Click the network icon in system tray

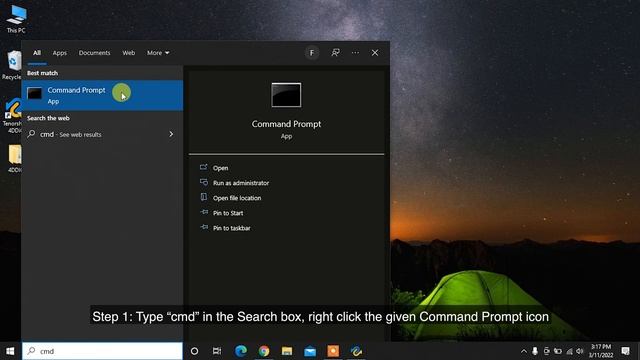[569, 351]
